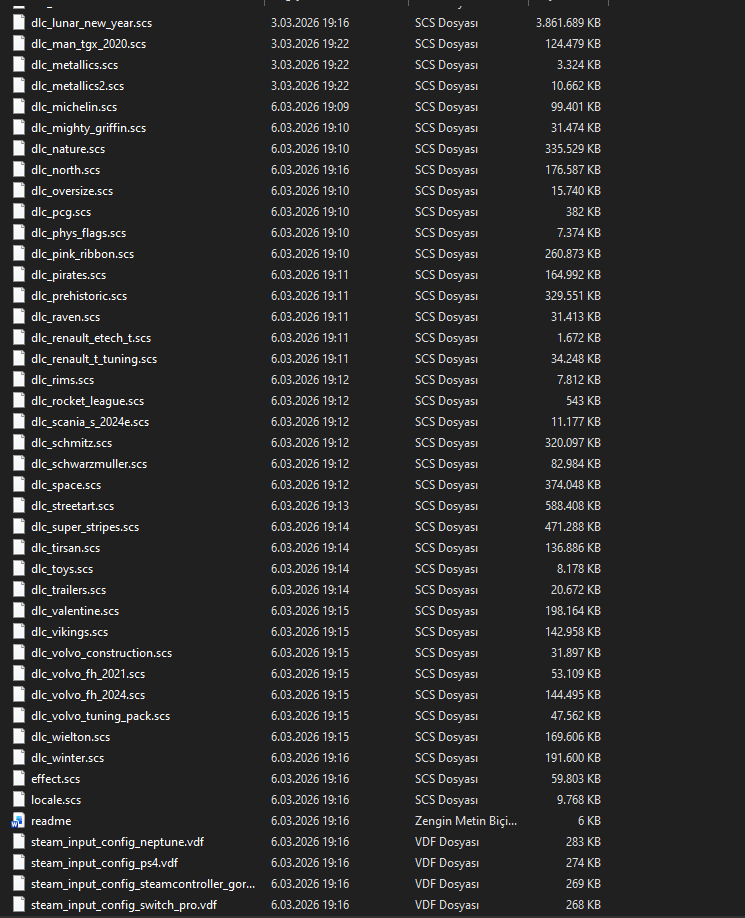Click the file icon of steam_input_config_neptune.vdf
The width and height of the screenshot is (745, 918).
tap(19, 842)
